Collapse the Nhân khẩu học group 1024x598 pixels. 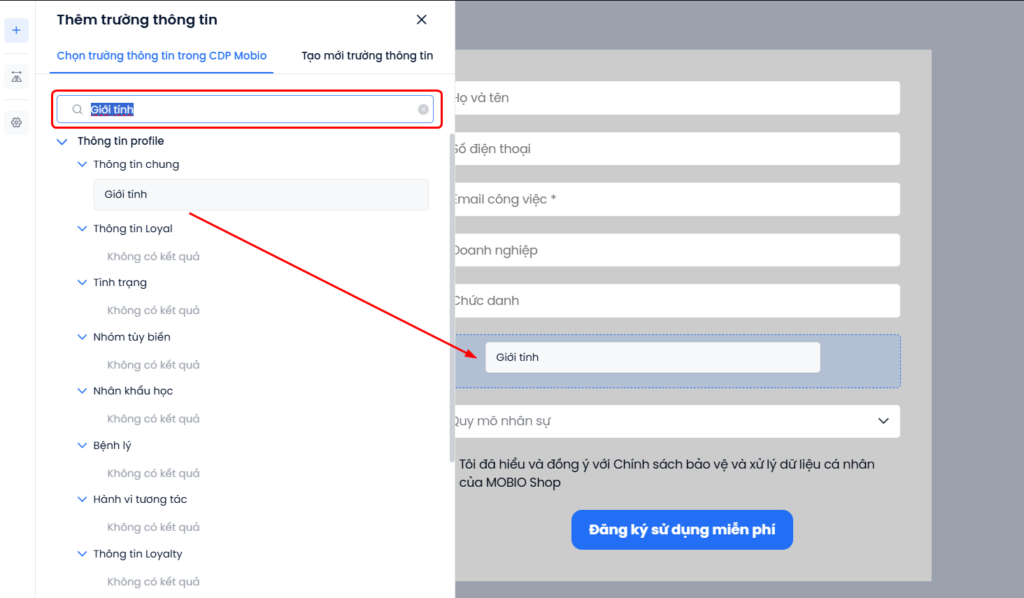click(83, 391)
